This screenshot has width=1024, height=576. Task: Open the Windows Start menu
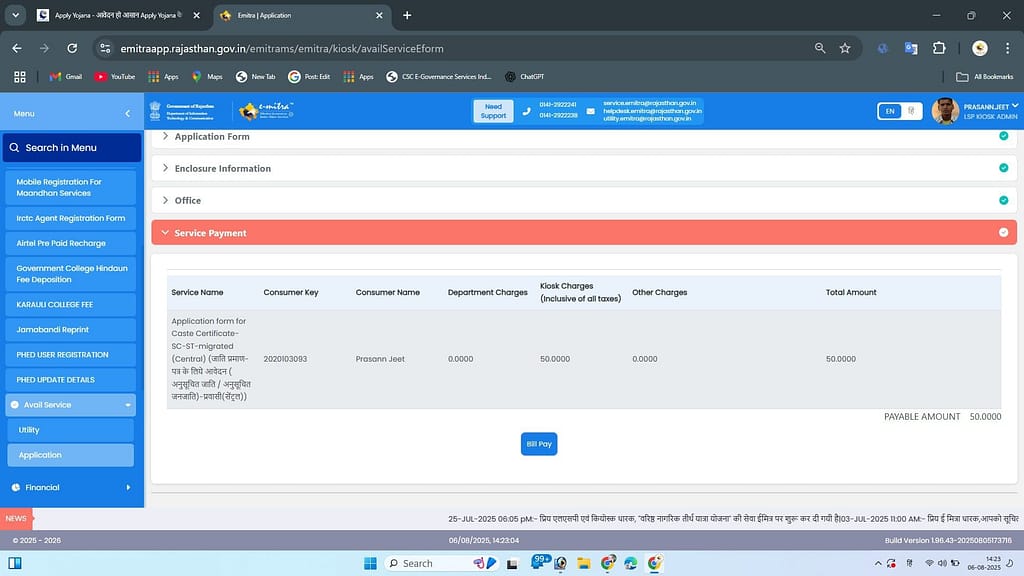[369, 563]
